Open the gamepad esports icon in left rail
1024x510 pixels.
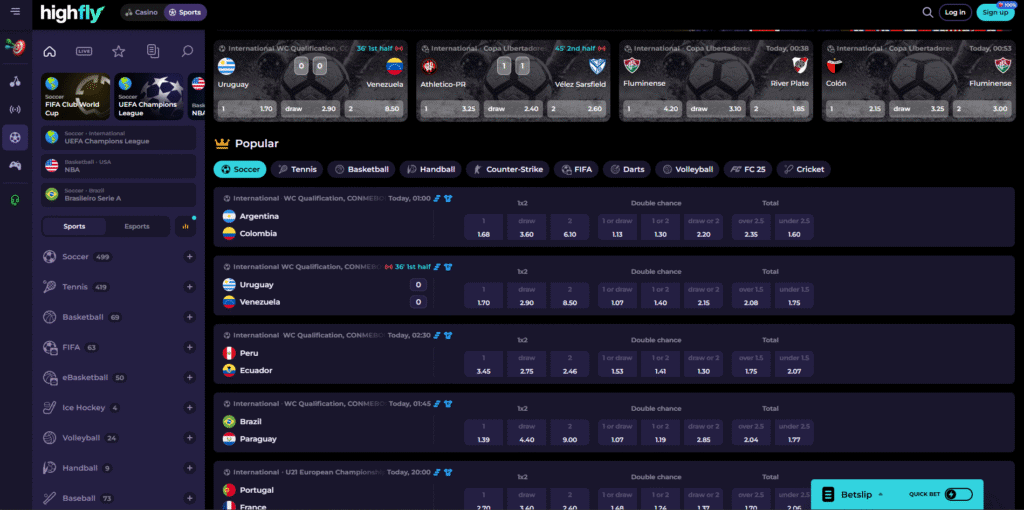click(15, 166)
